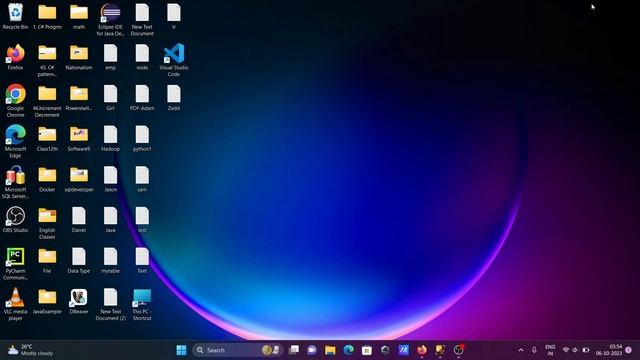Select the Microsoft SQL Server shortcut
This screenshot has height=360, width=640.
(x=15, y=182)
